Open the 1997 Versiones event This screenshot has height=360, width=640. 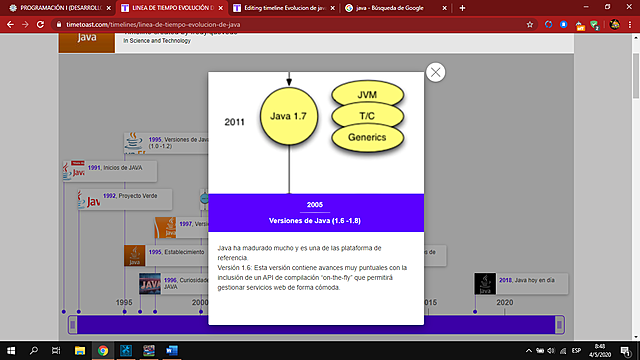181,227
